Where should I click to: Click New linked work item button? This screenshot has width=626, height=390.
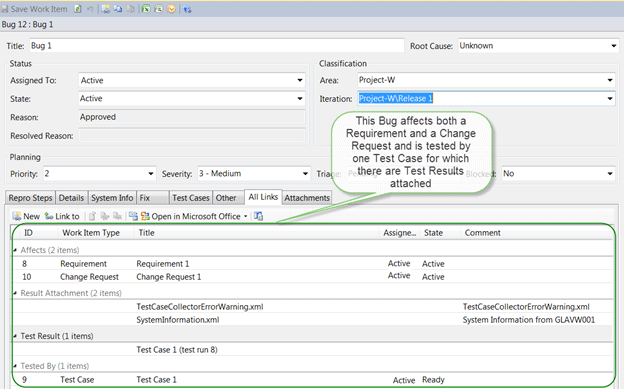click(x=26, y=216)
